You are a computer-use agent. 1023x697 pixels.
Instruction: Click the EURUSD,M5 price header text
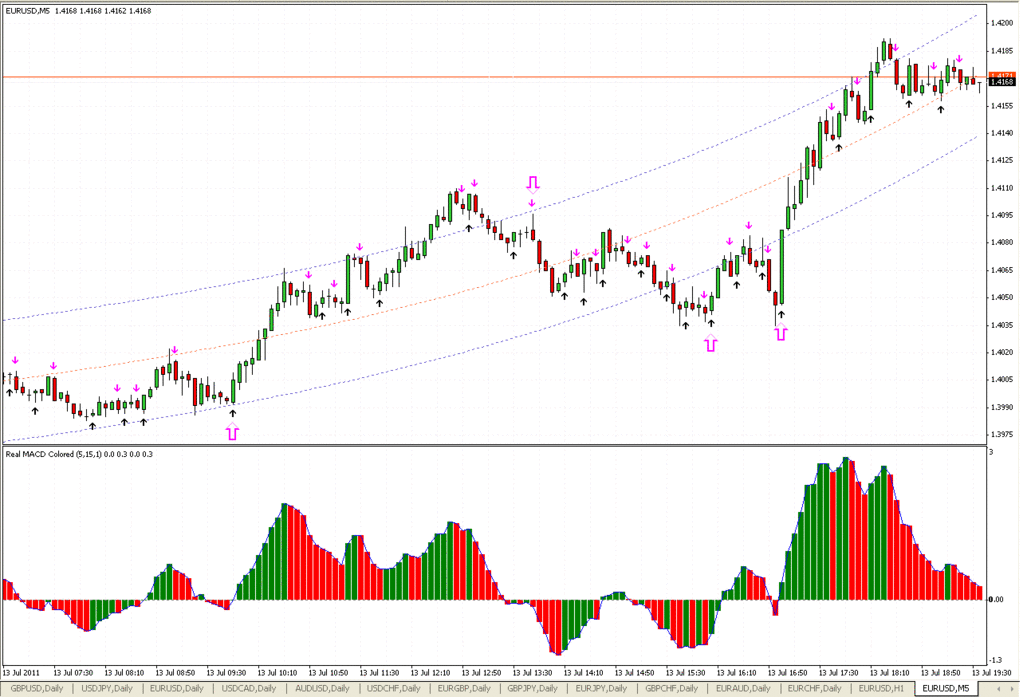click(x=78, y=11)
